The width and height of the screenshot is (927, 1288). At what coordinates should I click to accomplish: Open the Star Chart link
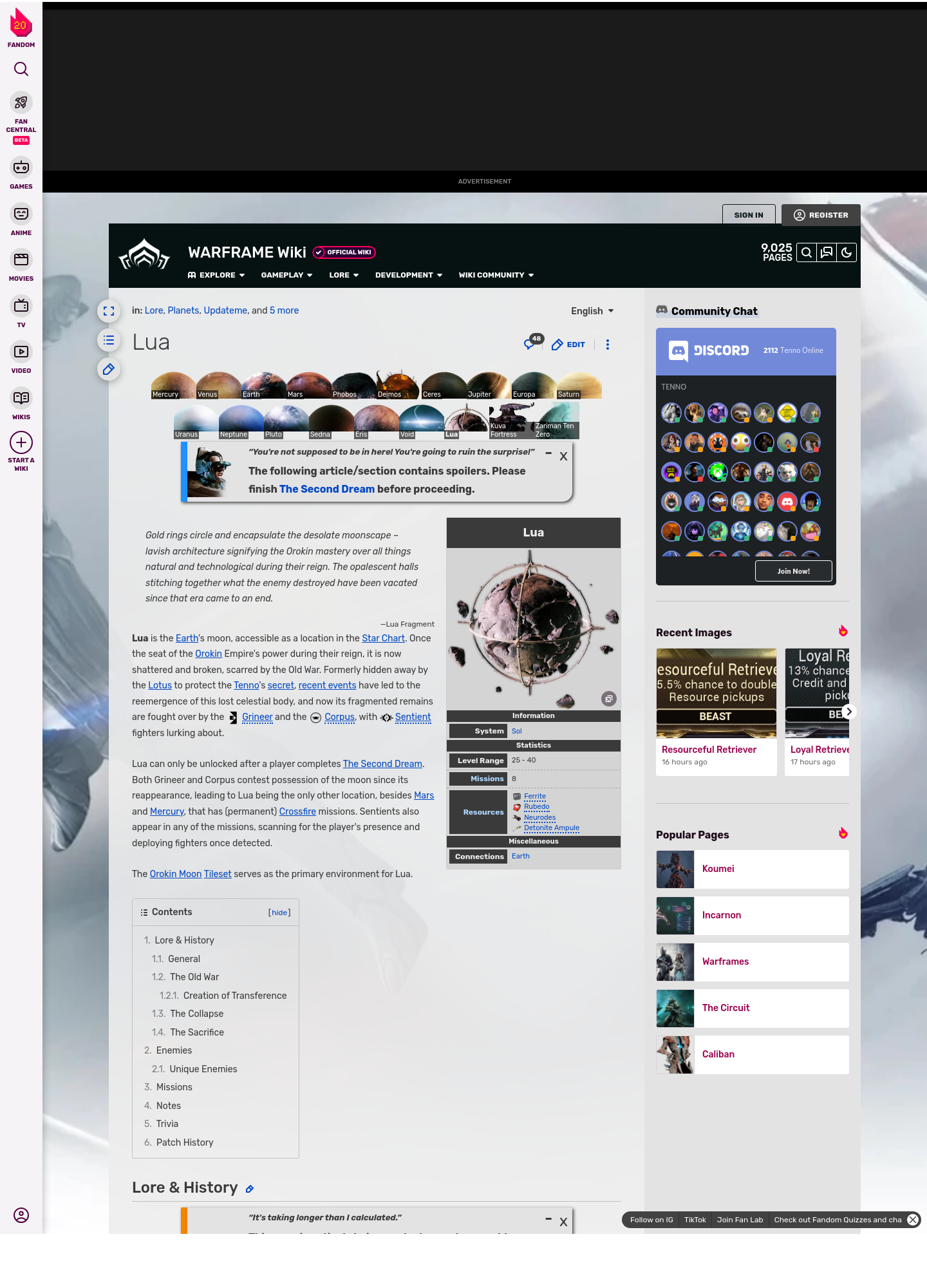[x=383, y=638]
